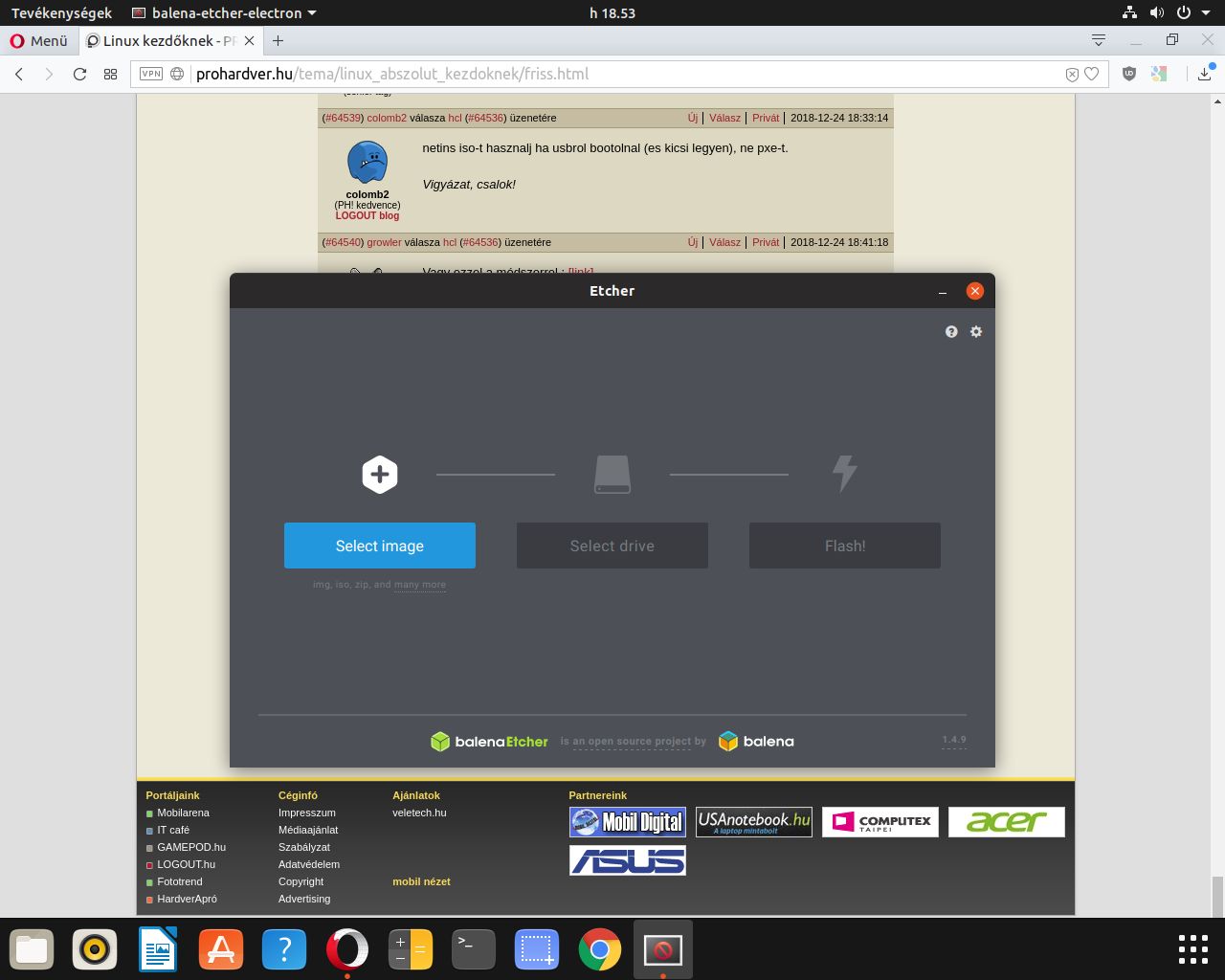Open the uBlock shield extension icon
Screen dimensions: 1225x980
click(x=1129, y=74)
